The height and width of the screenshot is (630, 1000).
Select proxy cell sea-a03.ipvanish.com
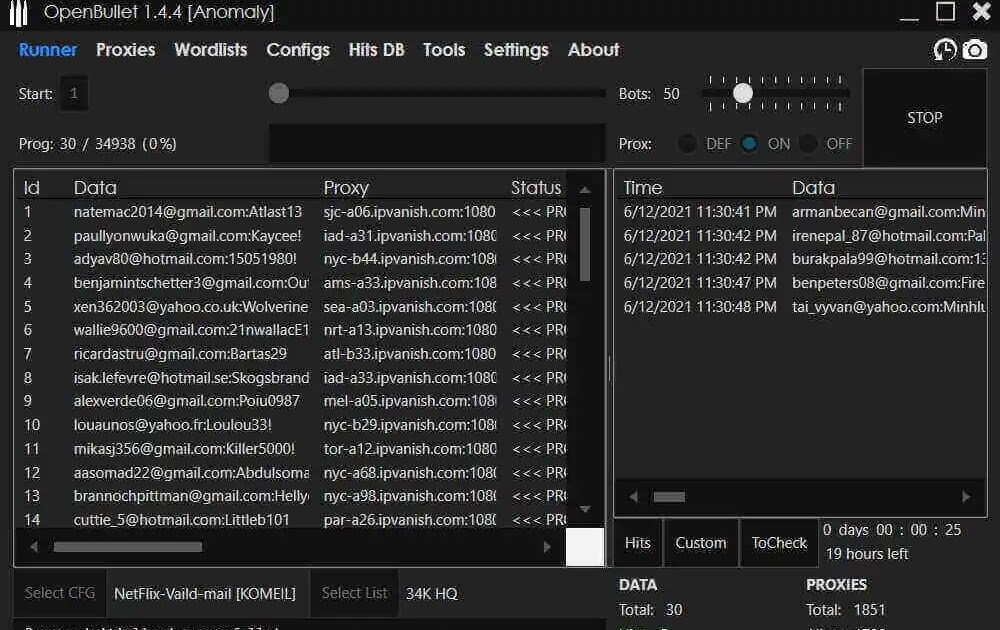[x=409, y=307]
